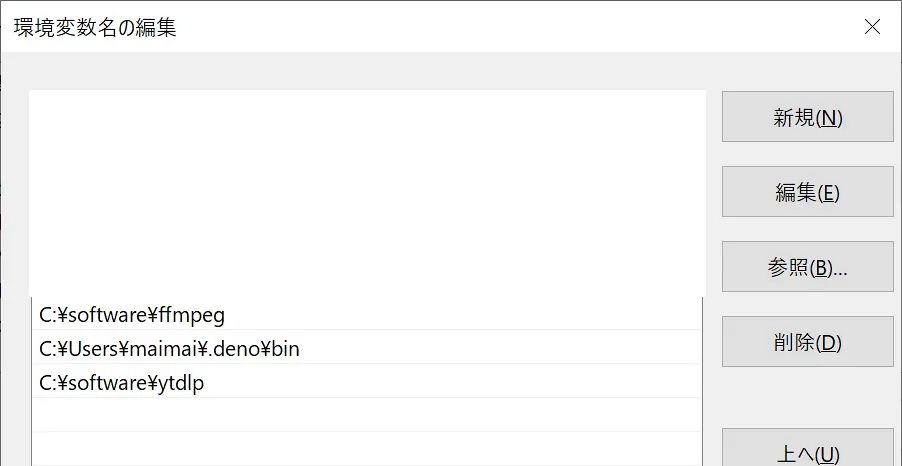Click empty space right of ffmpeg path text
Viewport: 902px width, 466px height.
pos(460,315)
